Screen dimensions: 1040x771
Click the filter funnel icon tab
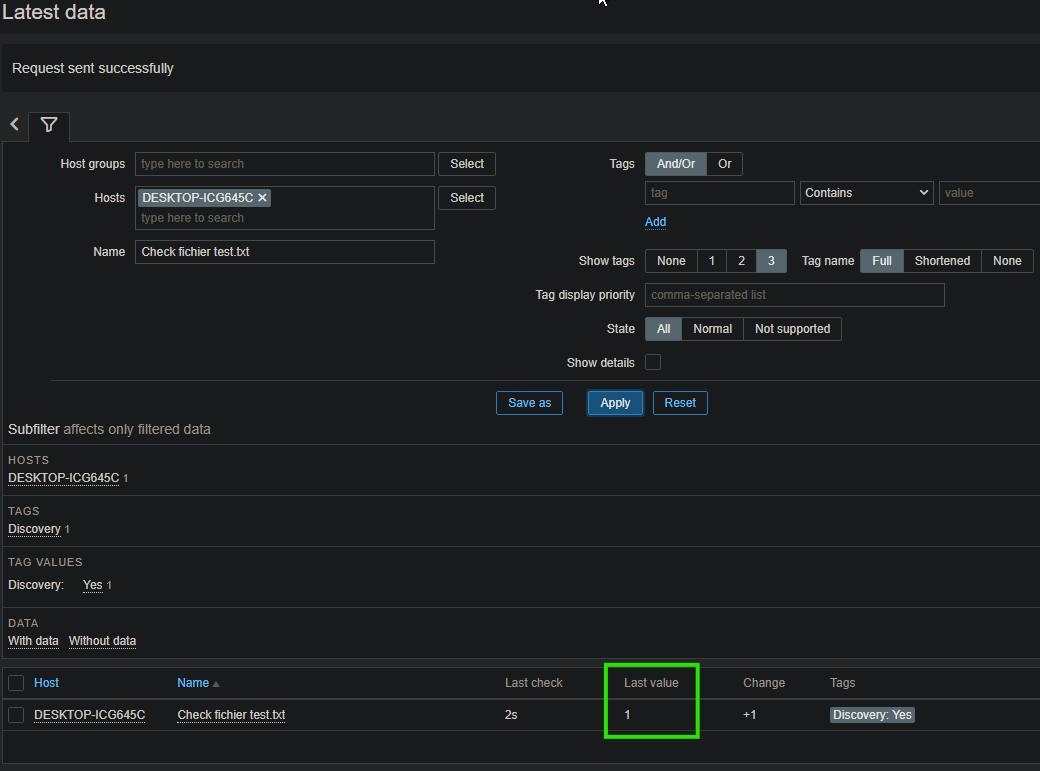49,125
